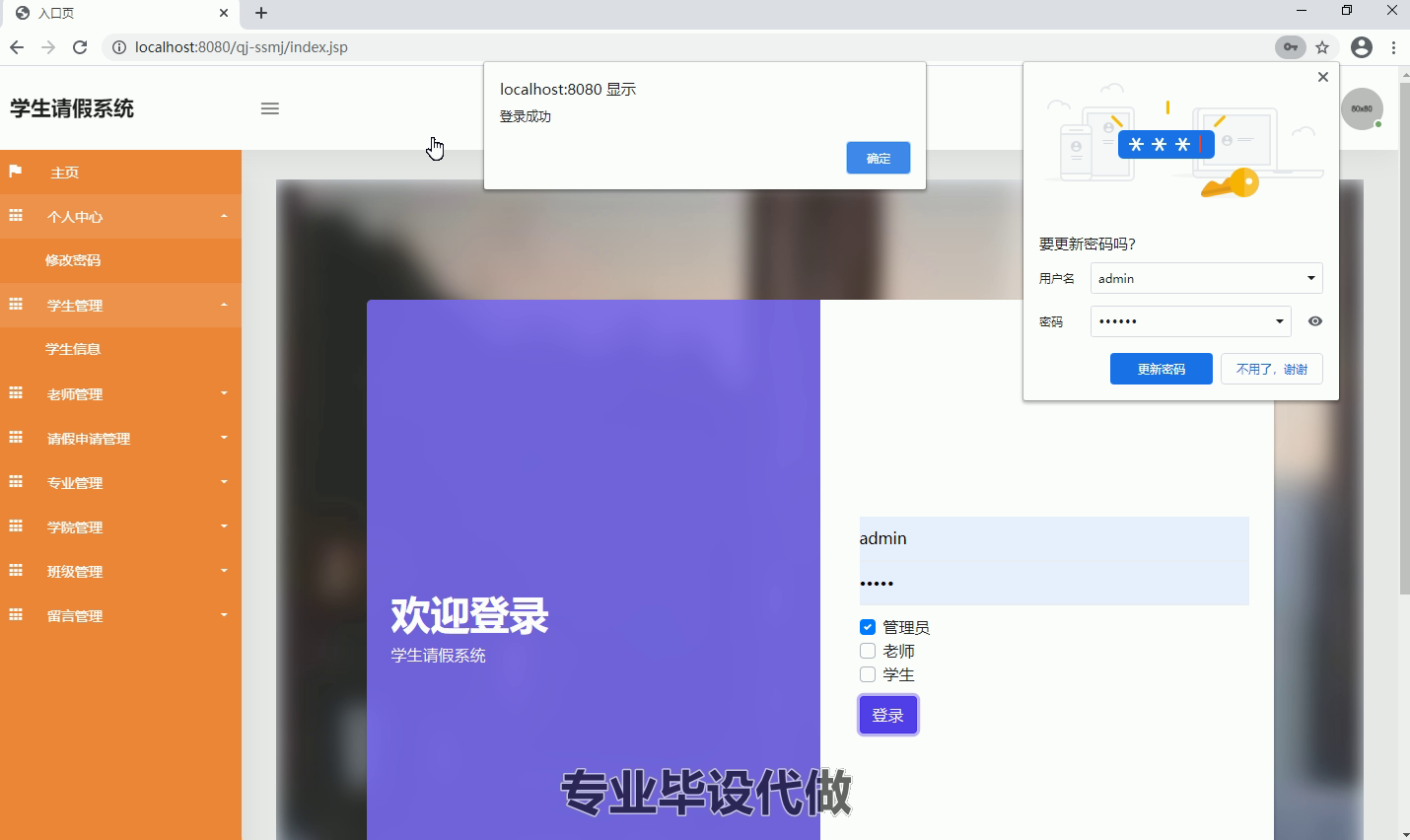
Task: Click the 登录 button
Action: (x=888, y=715)
